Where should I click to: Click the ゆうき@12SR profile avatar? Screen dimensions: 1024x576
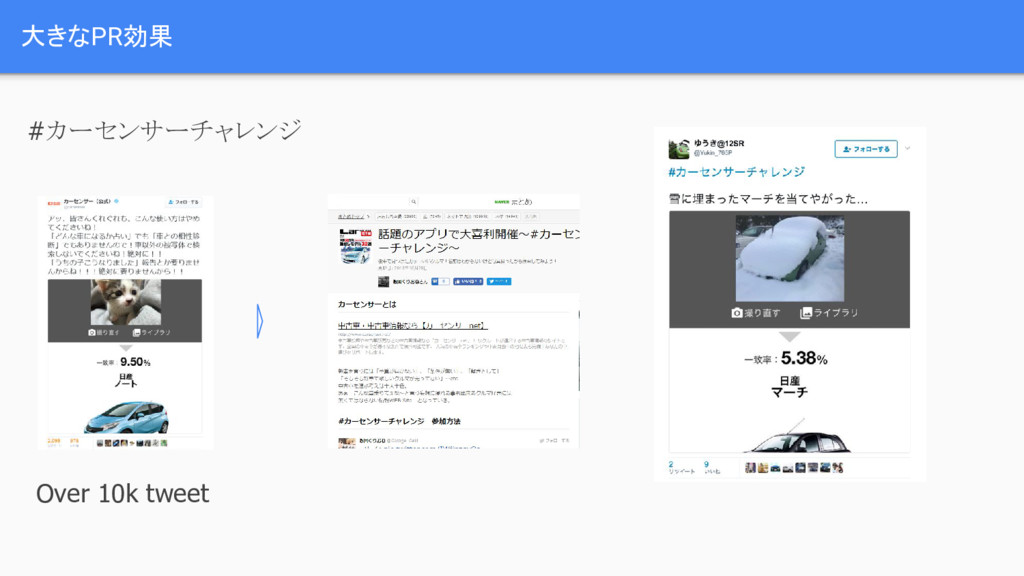(679, 148)
